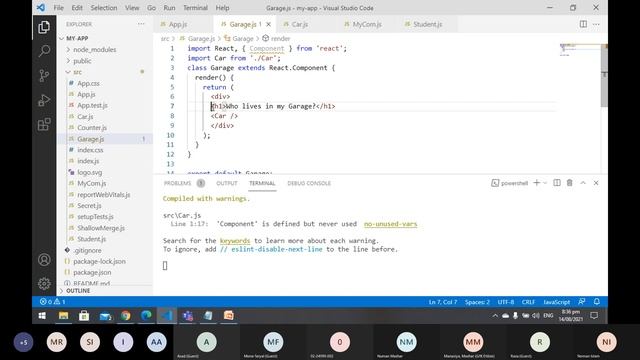Click the feedback icon in status bar
Screen dimensions: 640x360
[x=582, y=302]
